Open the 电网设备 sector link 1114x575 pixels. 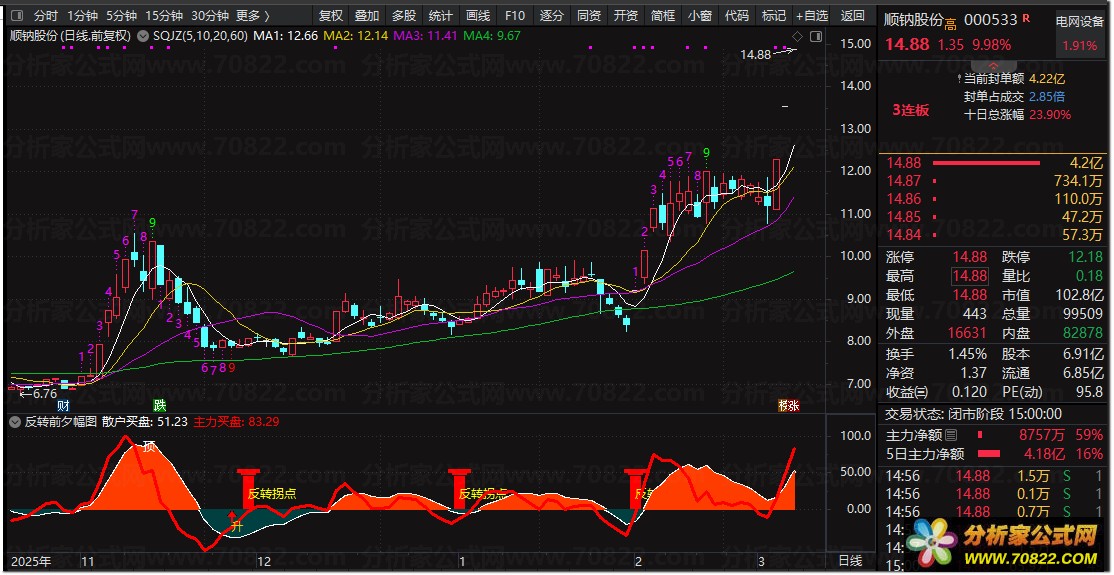[x=1080, y=20]
